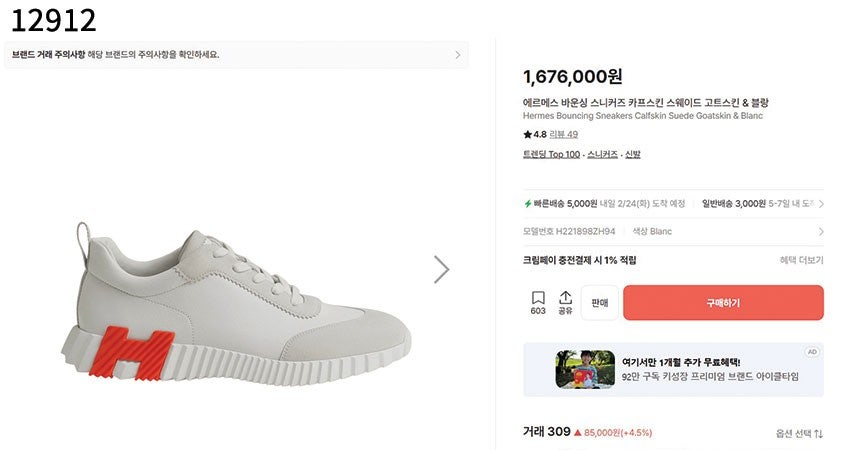860x450 pixels.
Task: Expand the model number and color row
Action: coord(820,232)
